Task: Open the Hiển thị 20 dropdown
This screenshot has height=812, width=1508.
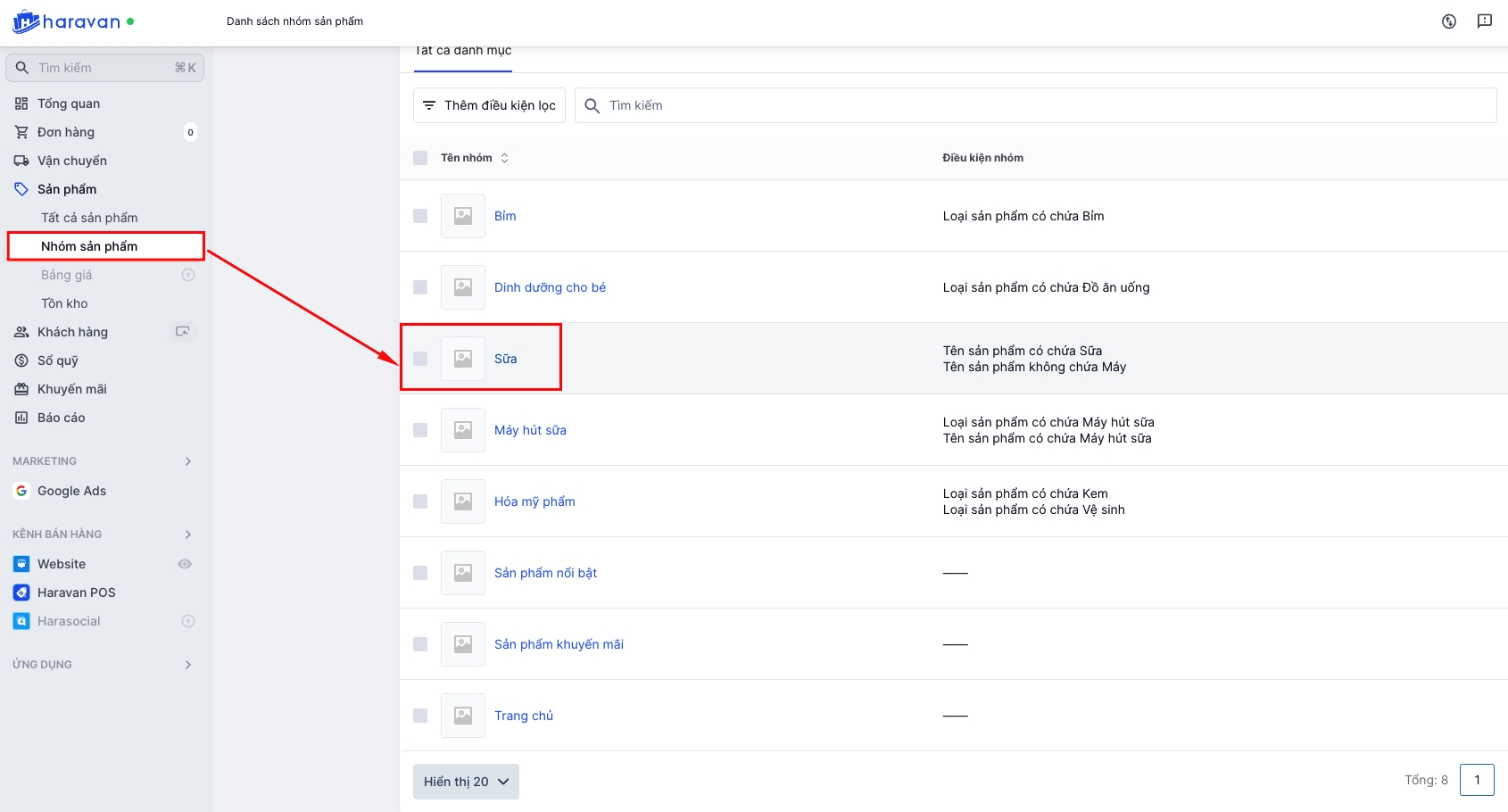Action: tap(466, 782)
